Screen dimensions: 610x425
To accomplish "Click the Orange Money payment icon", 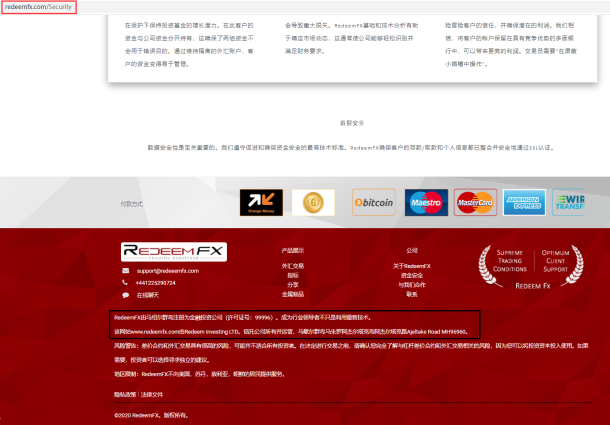I will click(x=261, y=202).
